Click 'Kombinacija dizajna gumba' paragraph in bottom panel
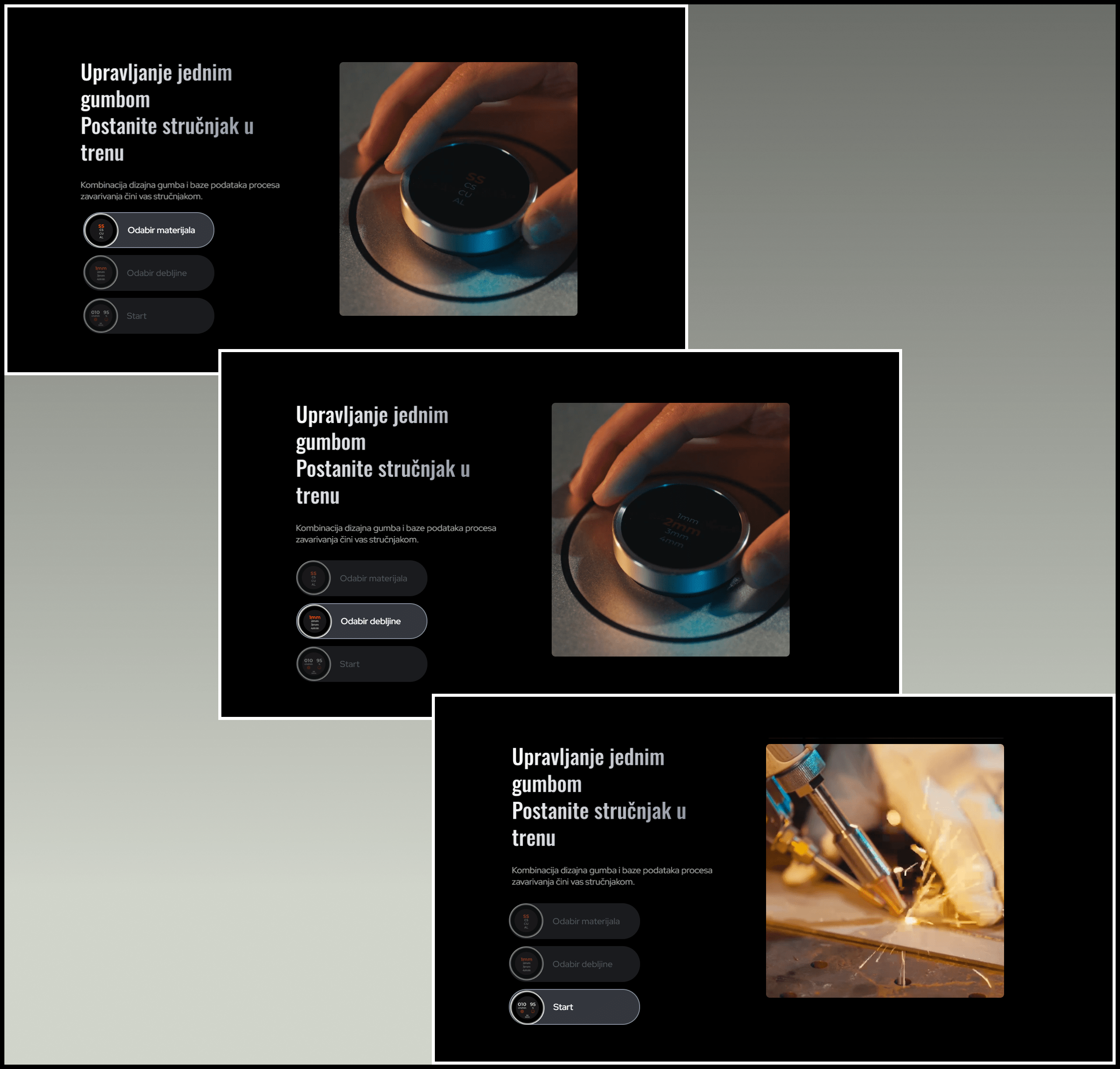 pyautogui.click(x=612, y=876)
